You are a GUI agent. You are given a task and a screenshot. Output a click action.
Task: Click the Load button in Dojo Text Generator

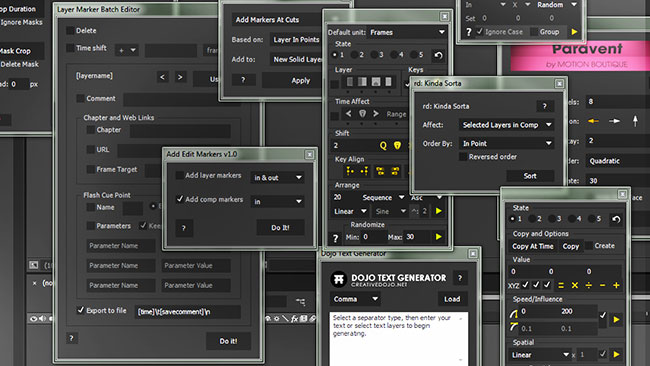point(452,299)
